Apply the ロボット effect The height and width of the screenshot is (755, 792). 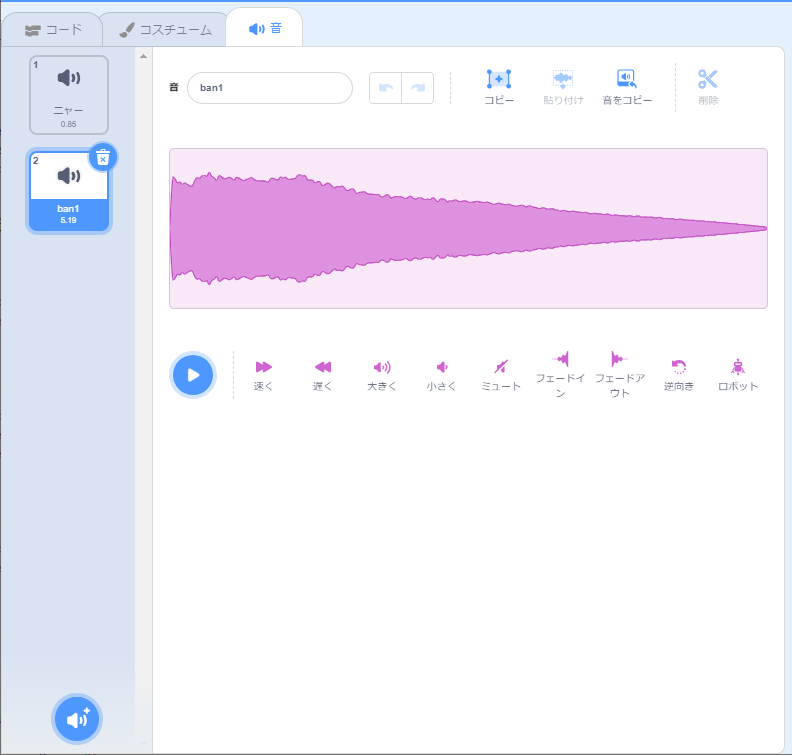tap(738, 376)
